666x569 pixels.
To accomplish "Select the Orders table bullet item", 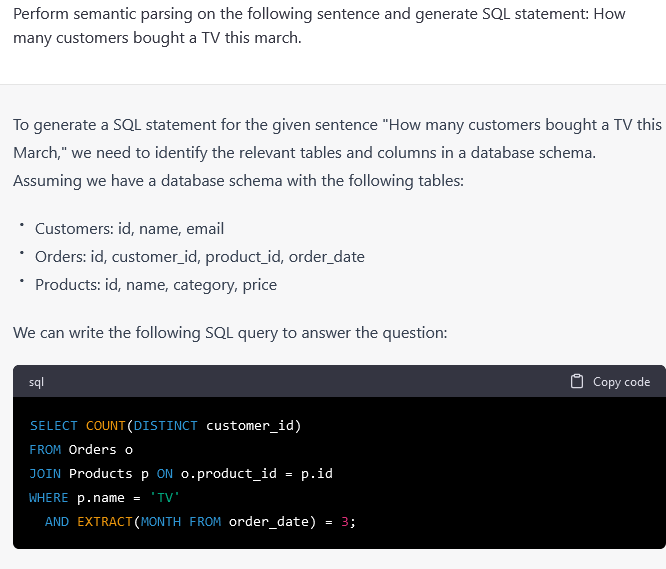I will (199, 257).
